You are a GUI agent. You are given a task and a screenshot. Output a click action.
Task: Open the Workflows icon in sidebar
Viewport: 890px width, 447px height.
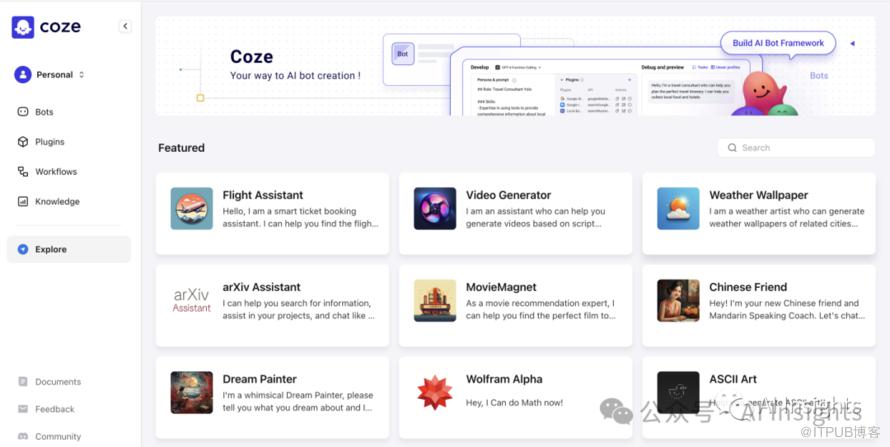(23, 171)
